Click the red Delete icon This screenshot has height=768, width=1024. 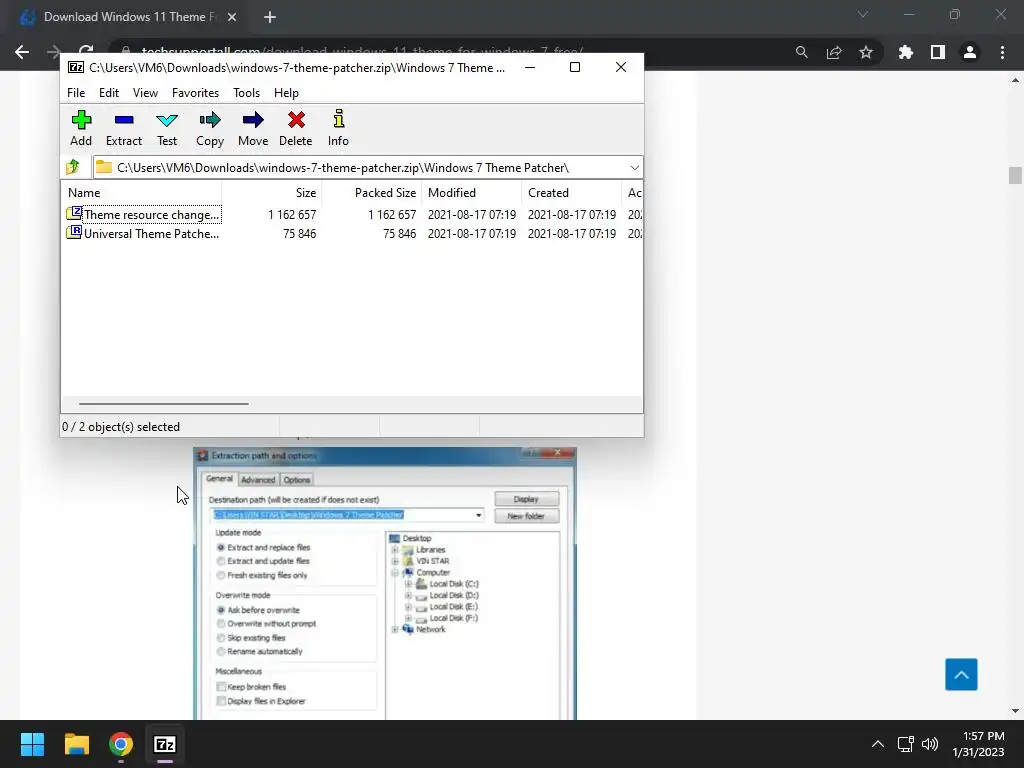point(296,128)
